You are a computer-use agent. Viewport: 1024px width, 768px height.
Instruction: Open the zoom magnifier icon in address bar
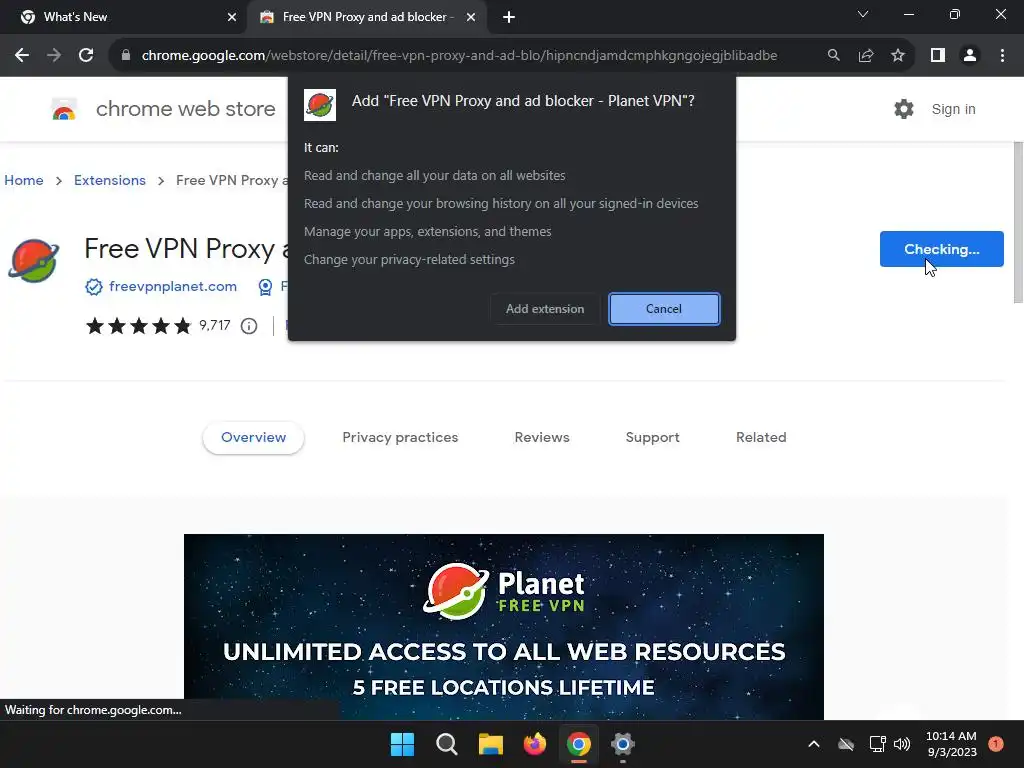834,56
